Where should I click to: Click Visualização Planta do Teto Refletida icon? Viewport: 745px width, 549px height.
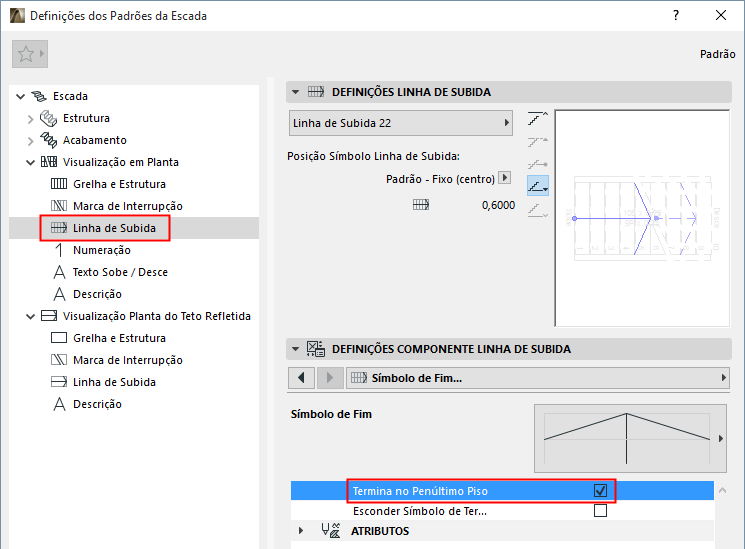(49, 316)
